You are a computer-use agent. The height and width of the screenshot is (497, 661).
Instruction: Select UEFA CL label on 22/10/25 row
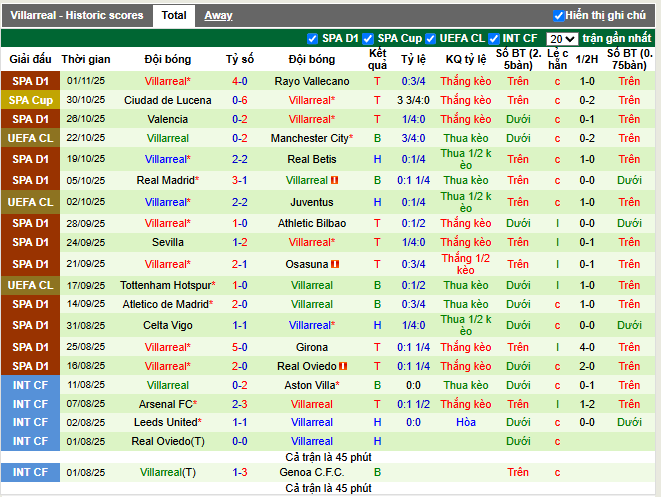point(30,138)
